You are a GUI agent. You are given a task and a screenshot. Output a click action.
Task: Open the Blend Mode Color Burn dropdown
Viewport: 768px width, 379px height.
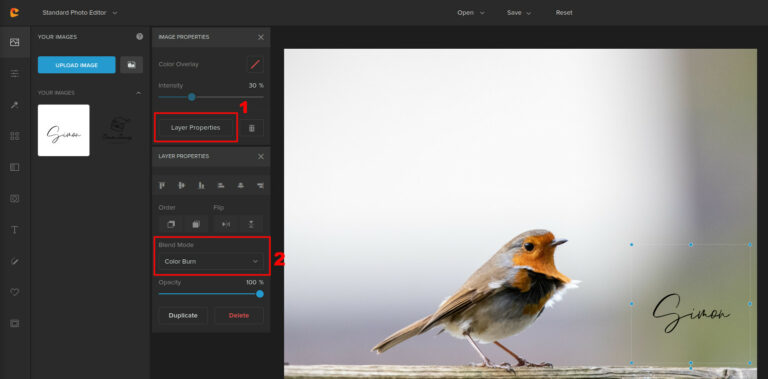211,261
